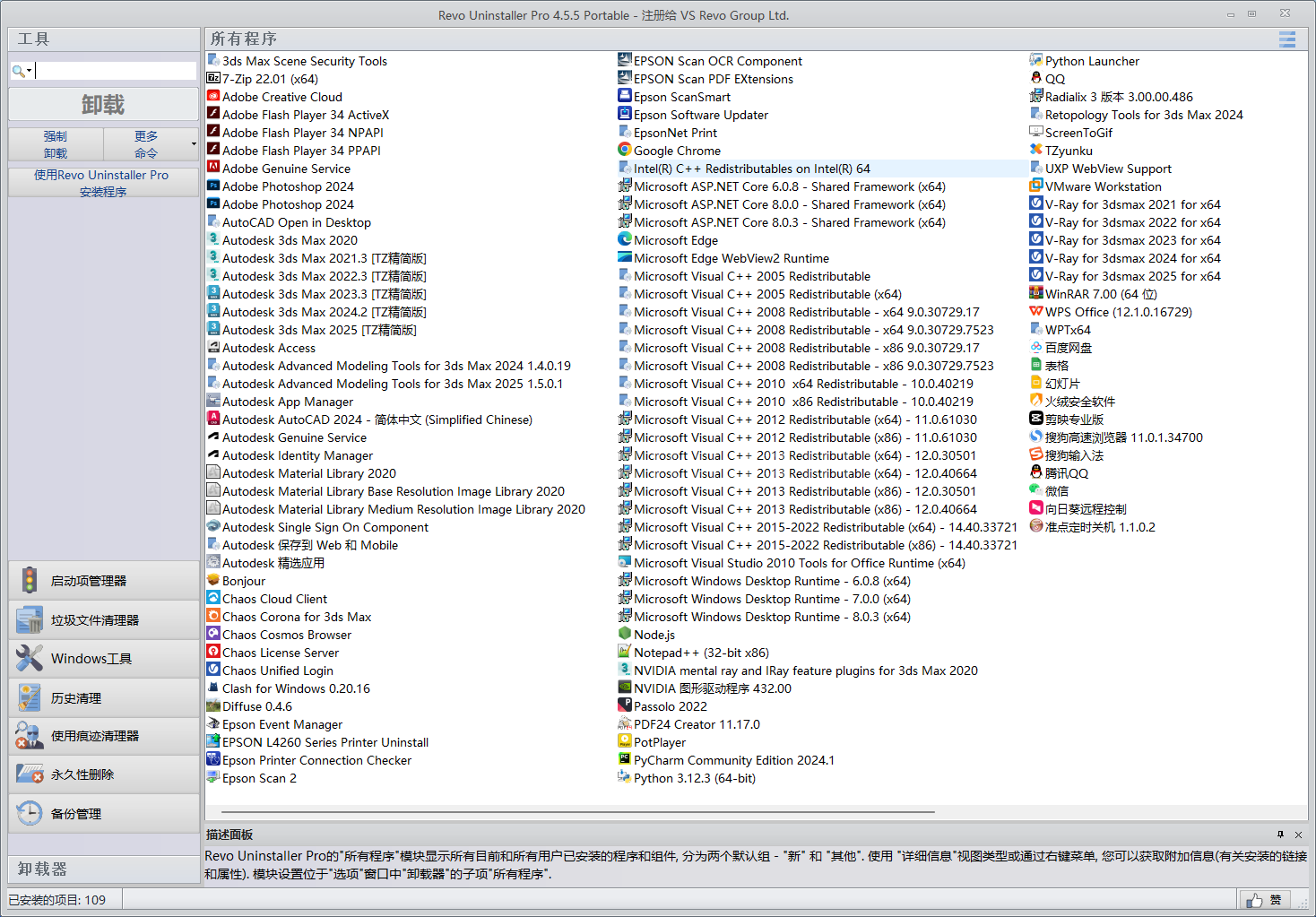Click the 7-Zip 22.01 icon
1316x917 pixels.
click(213, 78)
